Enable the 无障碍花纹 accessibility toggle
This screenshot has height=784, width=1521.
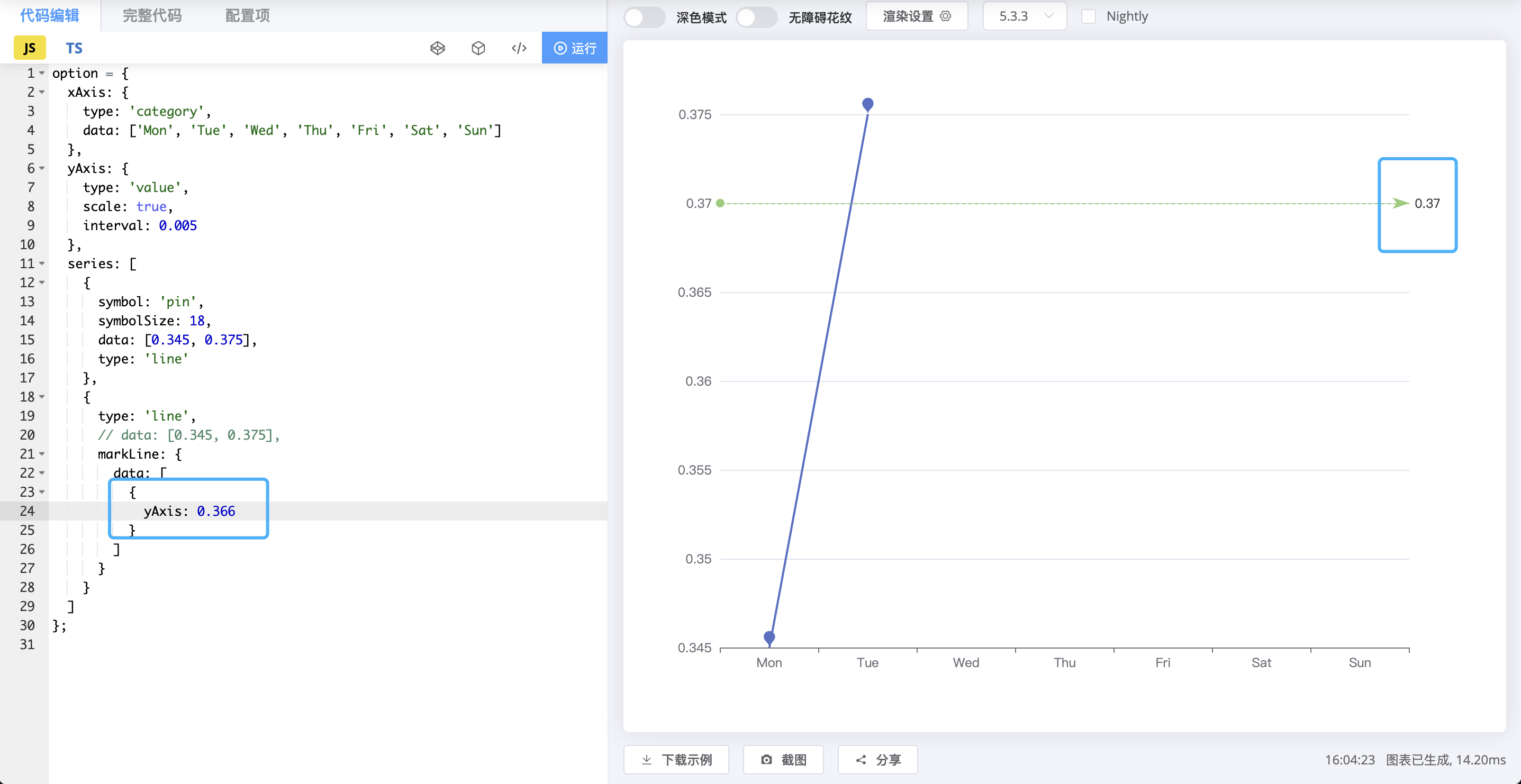[757, 17]
